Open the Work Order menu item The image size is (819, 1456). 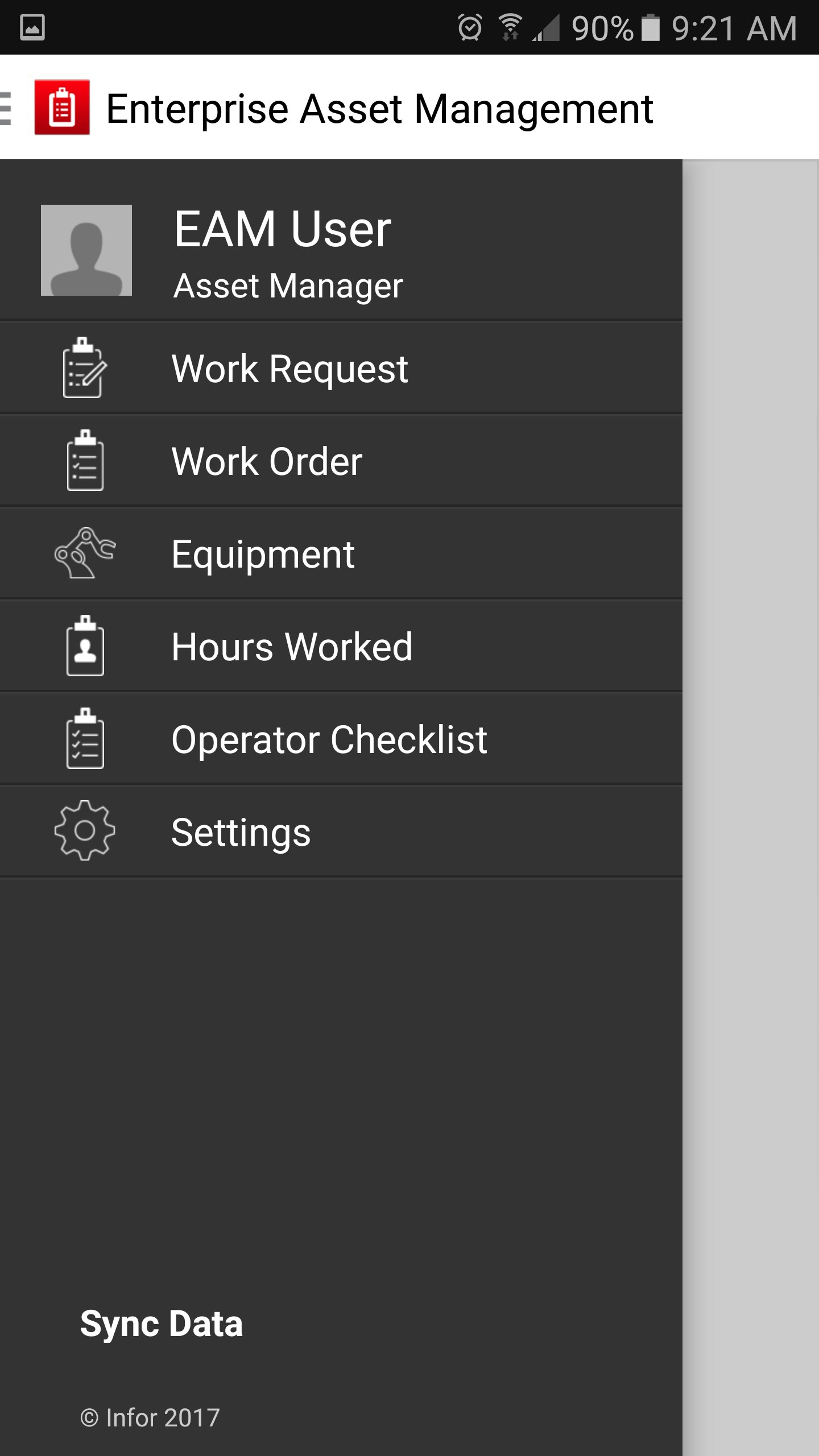[267, 461]
